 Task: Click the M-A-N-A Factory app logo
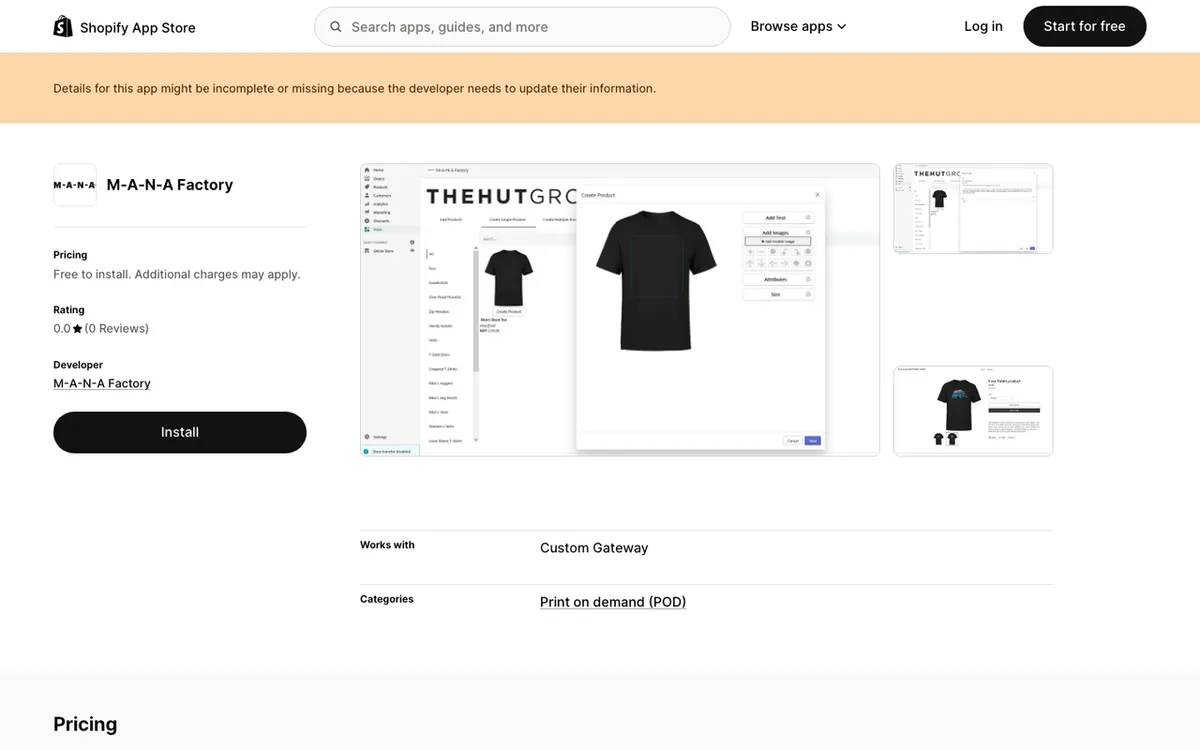tap(75, 185)
